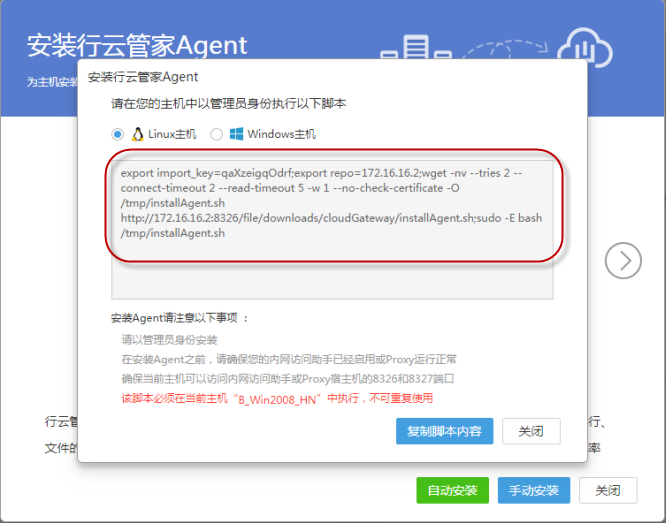Screen dimensions: 666x523
Task: Click the Windows logo icon
Action: [236, 134]
